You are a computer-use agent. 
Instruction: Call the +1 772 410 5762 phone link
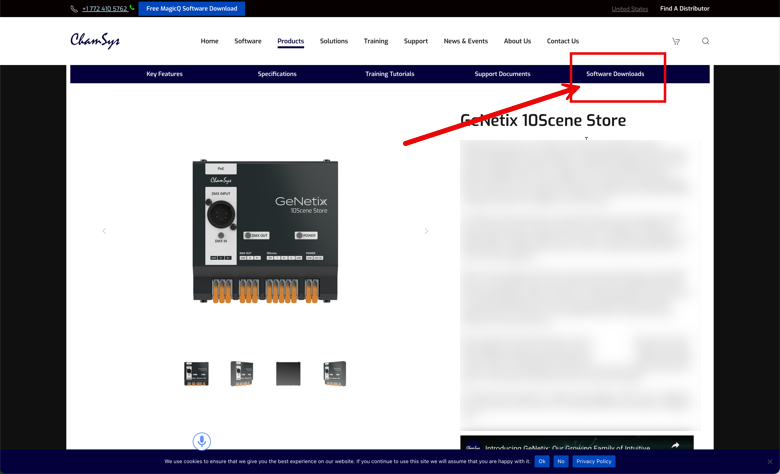click(x=104, y=8)
